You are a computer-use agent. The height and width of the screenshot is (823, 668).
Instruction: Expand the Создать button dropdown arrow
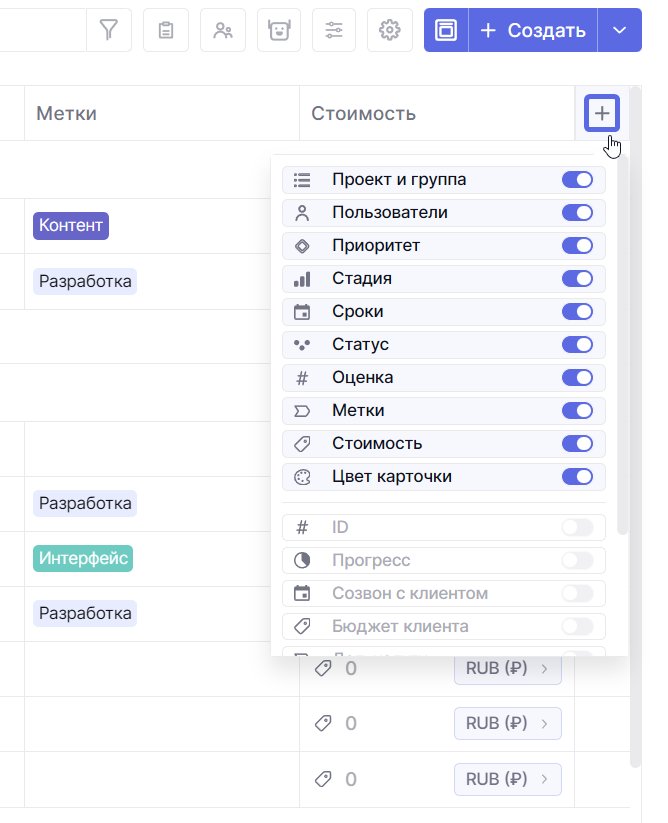coord(619,31)
